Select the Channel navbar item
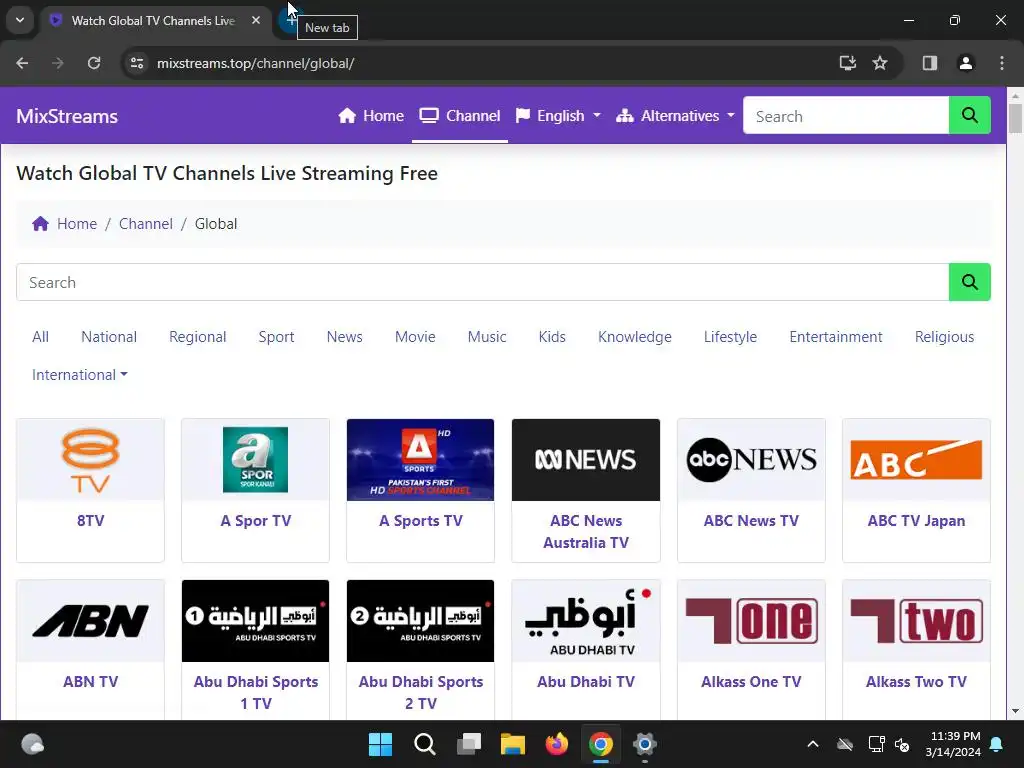 coord(460,116)
